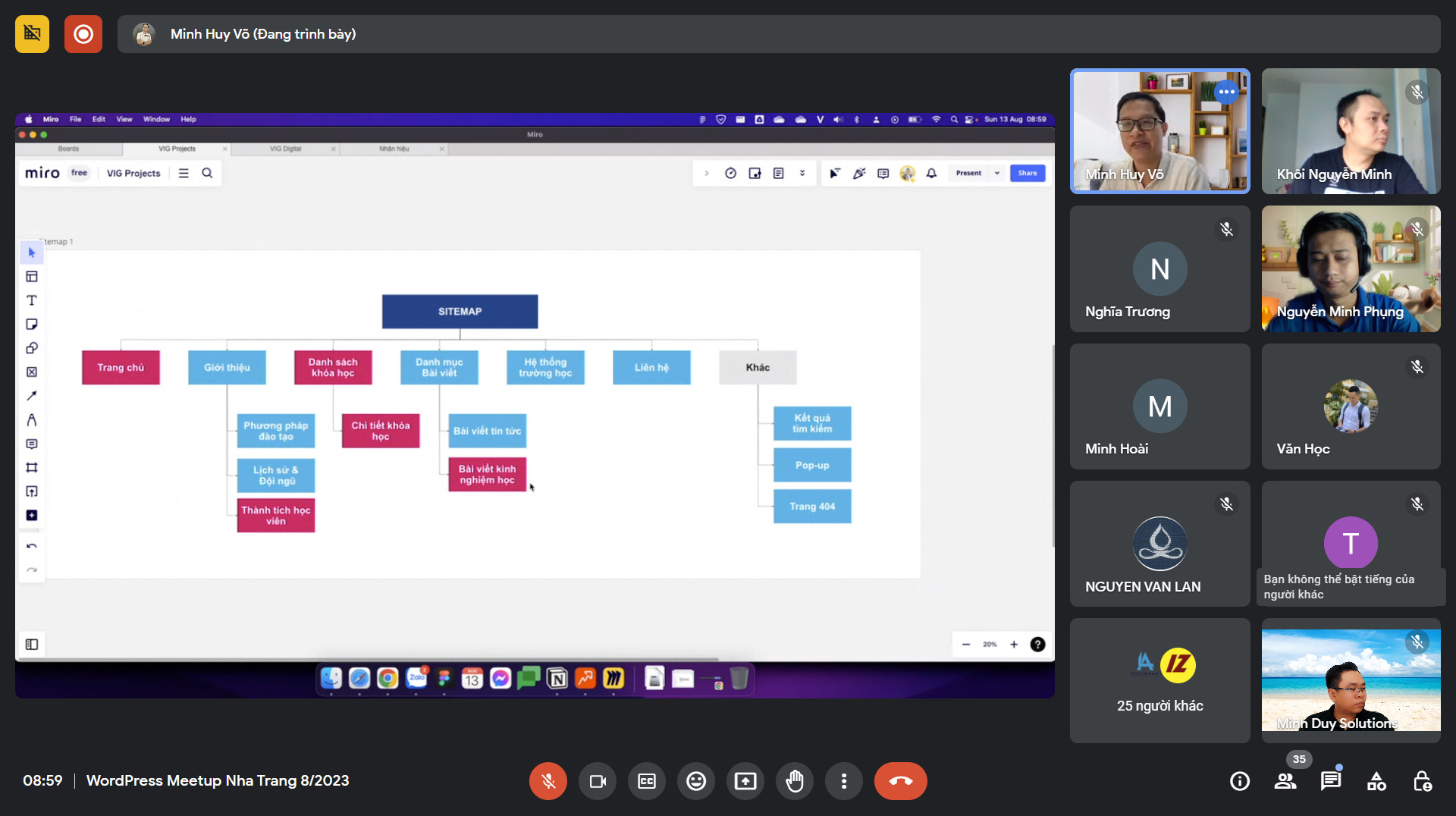Show the participants list
Image resolution: width=1456 pixels, height=816 pixels.
(x=1285, y=781)
